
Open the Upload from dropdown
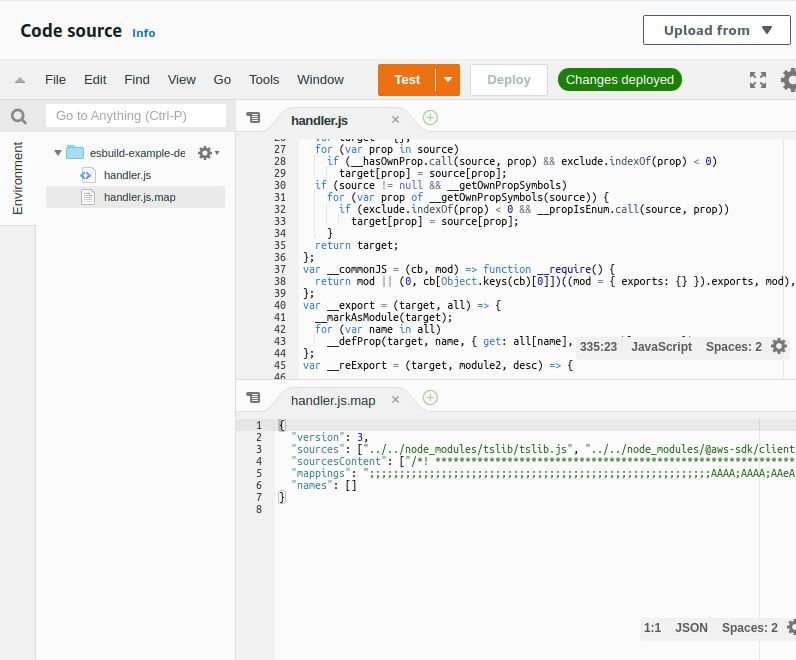tap(716, 30)
